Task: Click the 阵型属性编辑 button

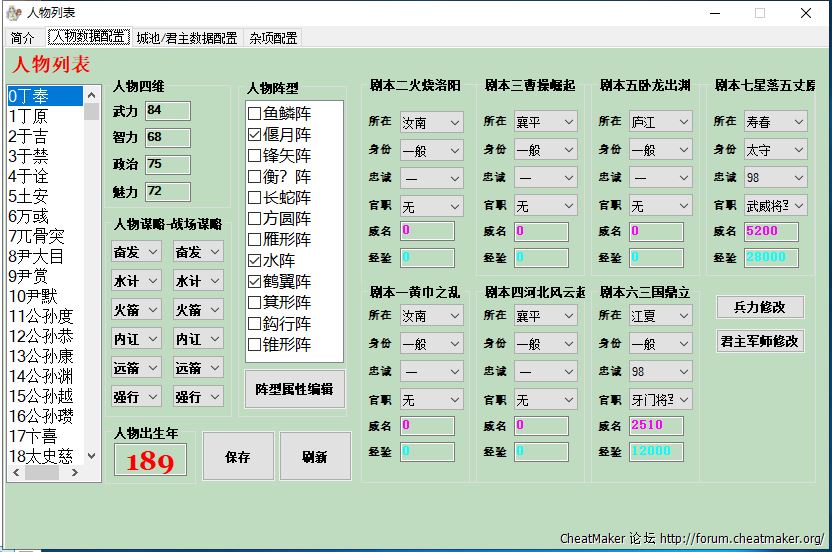Action: coord(294,389)
